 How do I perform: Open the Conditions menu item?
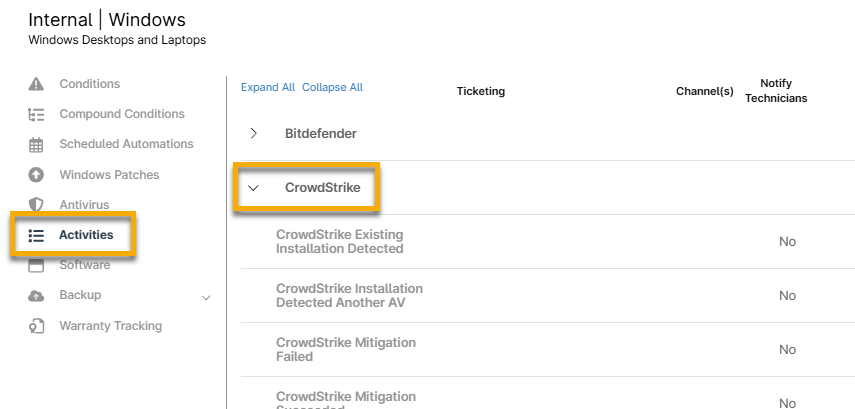(89, 84)
